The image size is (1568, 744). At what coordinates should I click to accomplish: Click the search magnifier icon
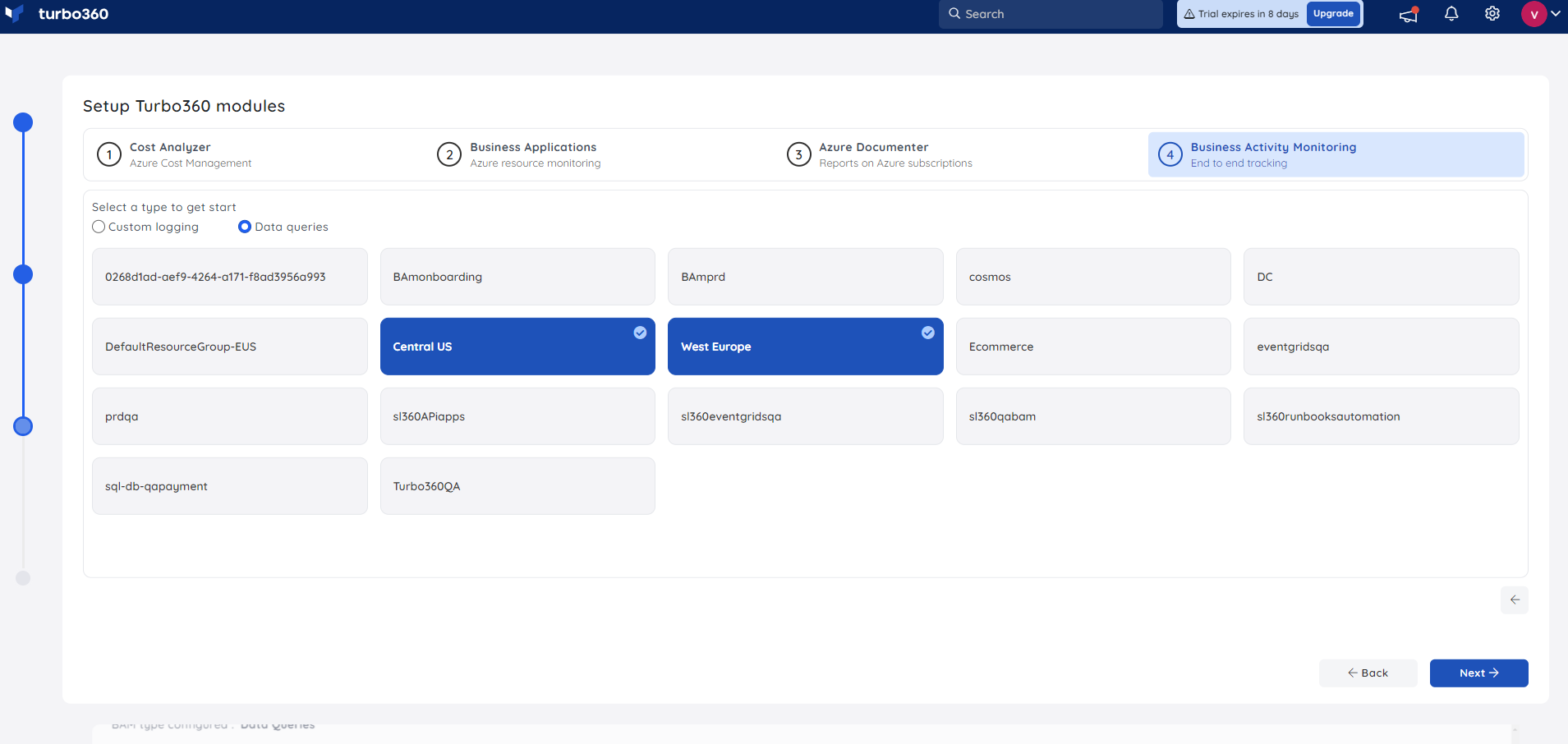pyautogui.click(x=954, y=14)
